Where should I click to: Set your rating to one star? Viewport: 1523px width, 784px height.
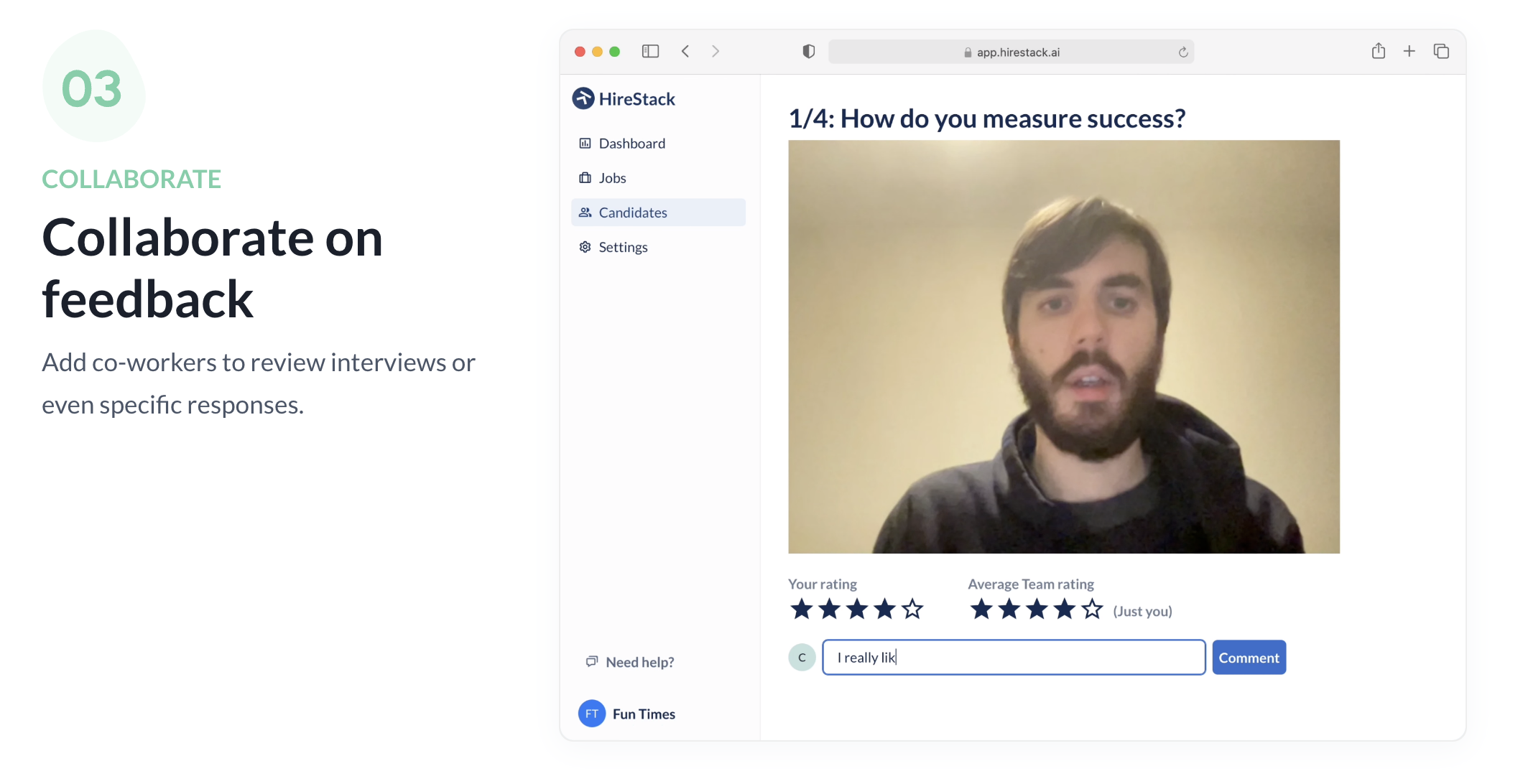click(x=802, y=610)
